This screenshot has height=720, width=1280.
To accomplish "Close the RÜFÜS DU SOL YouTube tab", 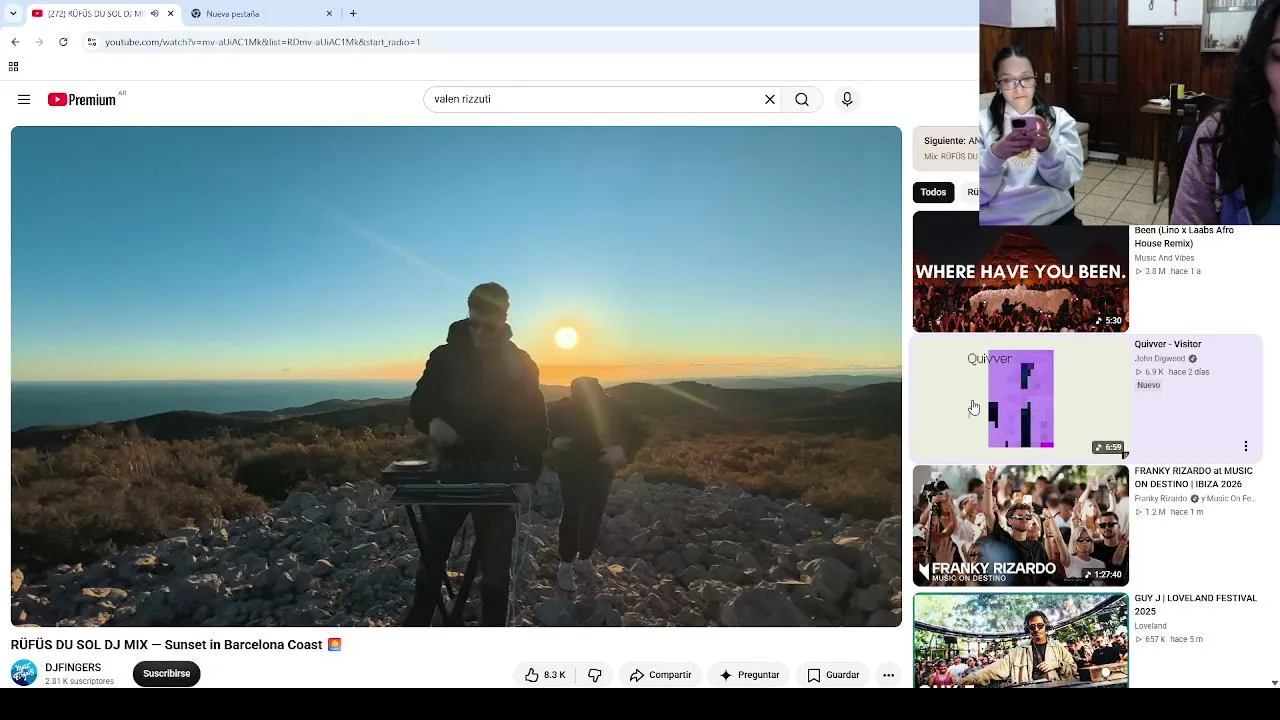I will (170, 14).
